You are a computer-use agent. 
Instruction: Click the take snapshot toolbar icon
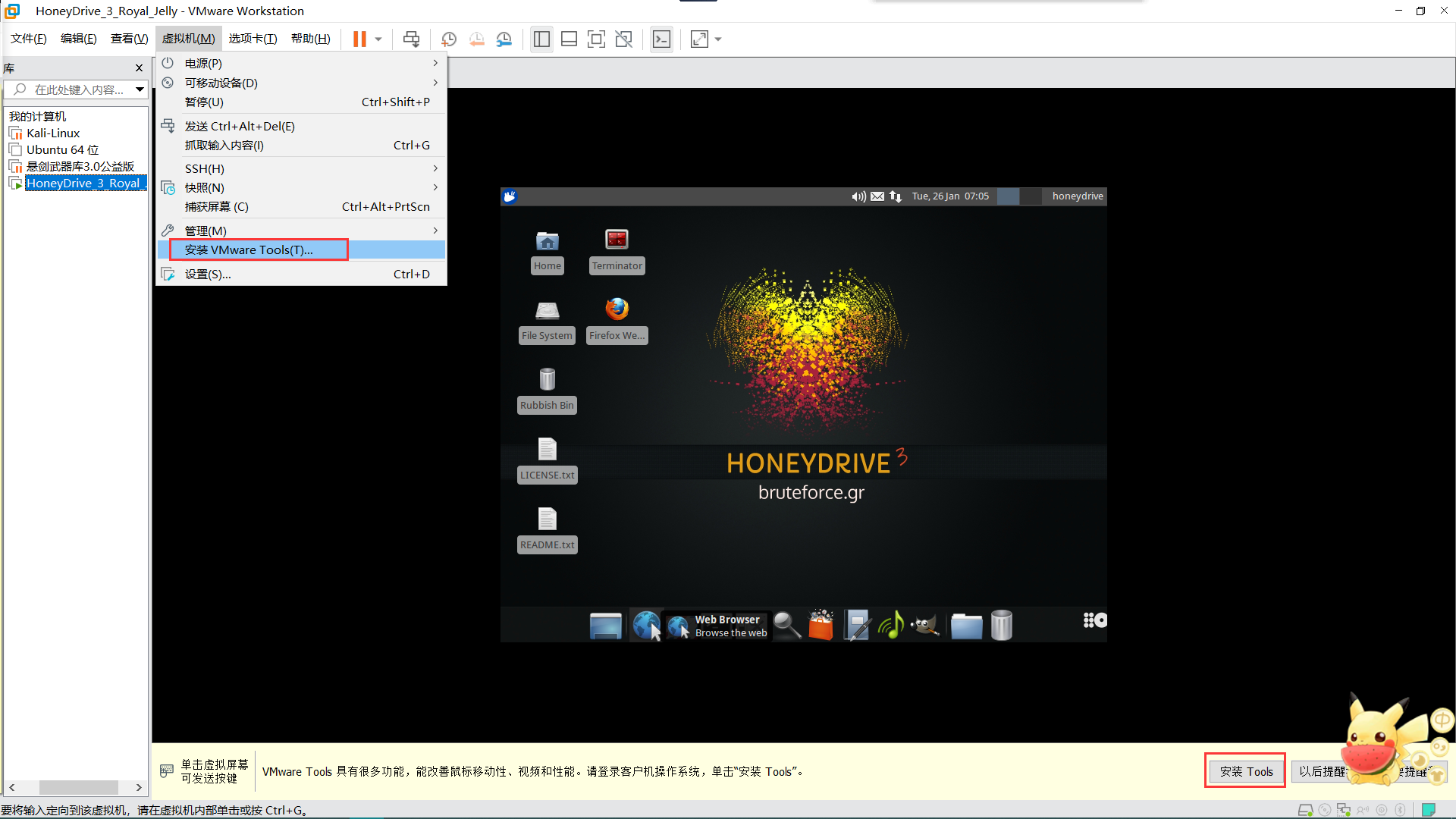[x=449, y=39]
